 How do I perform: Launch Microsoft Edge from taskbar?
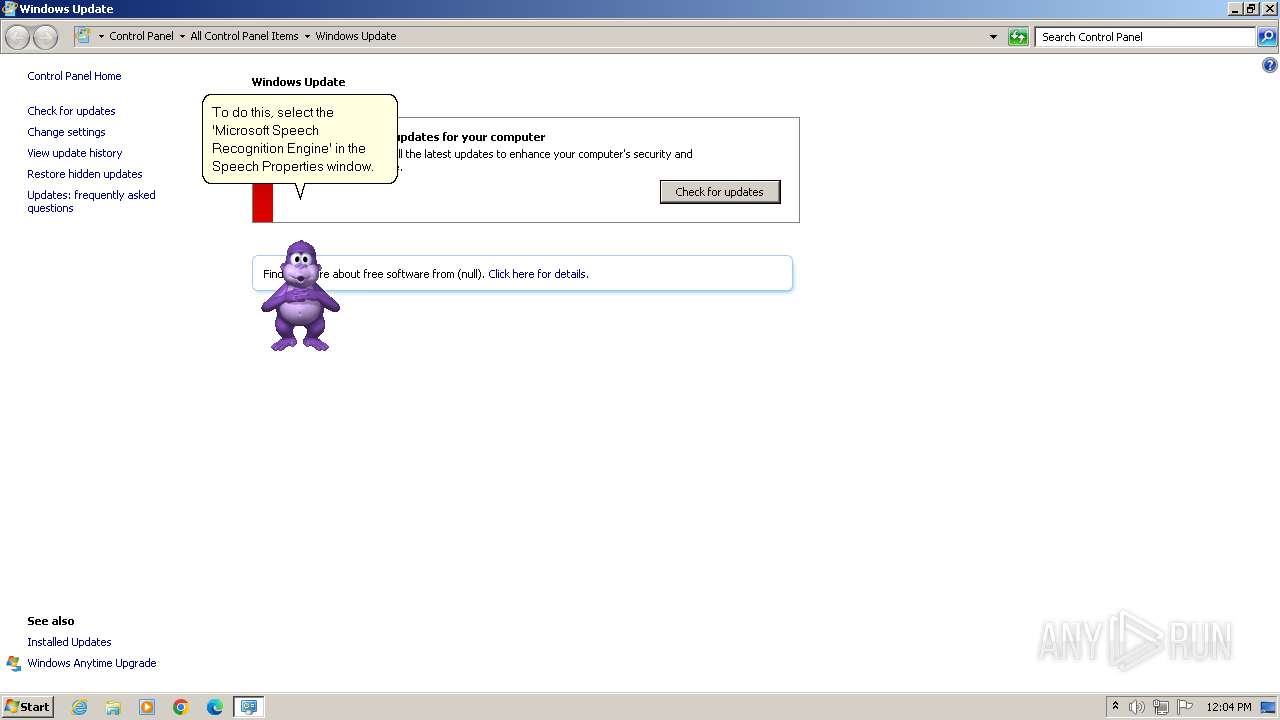[215, 707]
